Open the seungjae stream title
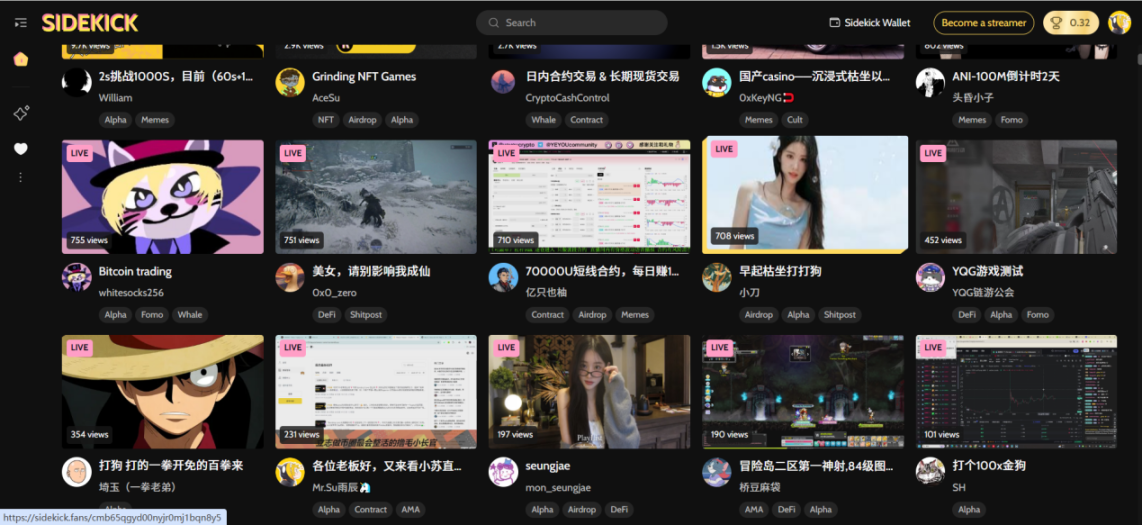Image resolution: width=1142 pixels, height=525 pixels. [550, 466]
